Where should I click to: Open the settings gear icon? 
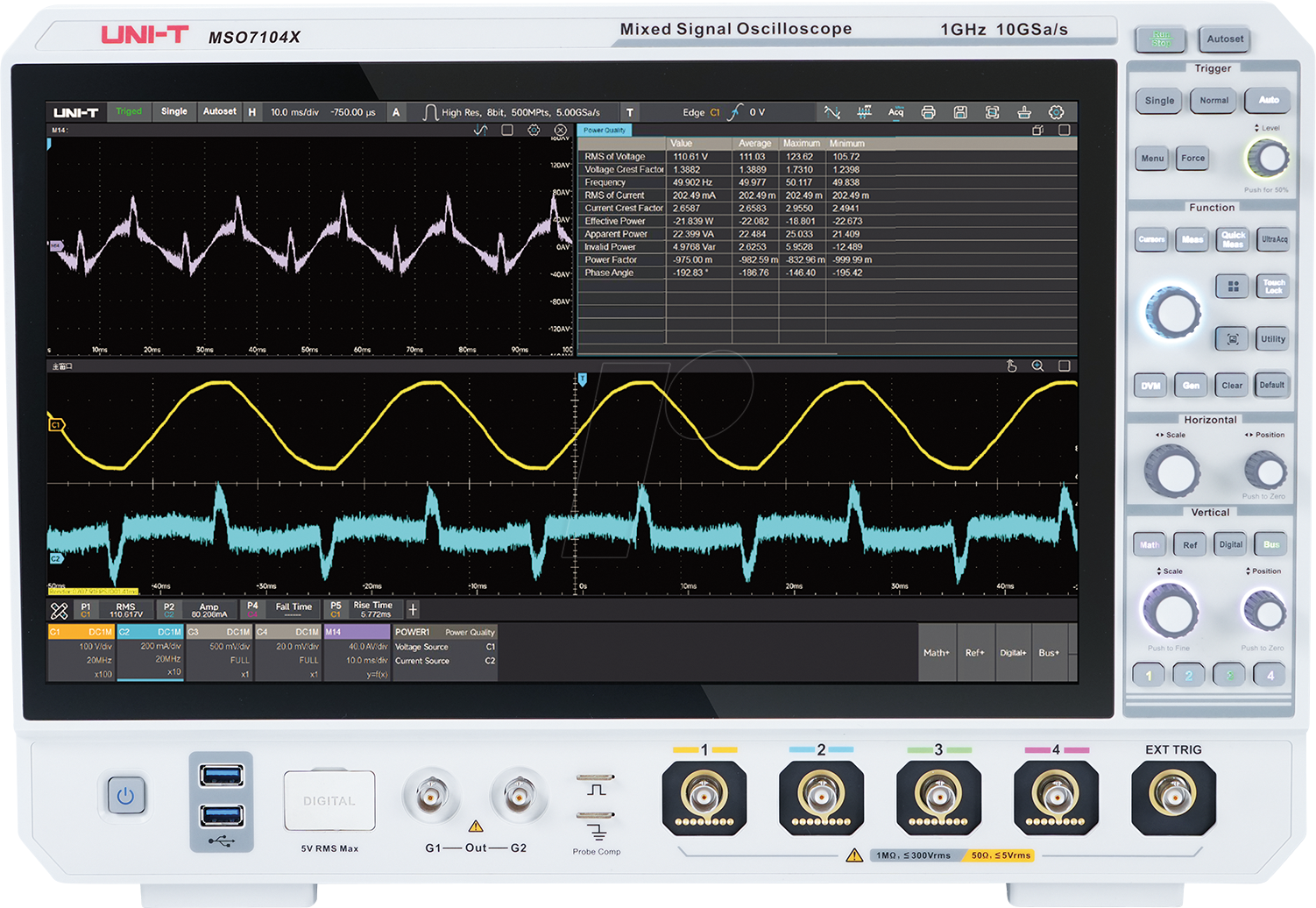[x=1056, y=112]
